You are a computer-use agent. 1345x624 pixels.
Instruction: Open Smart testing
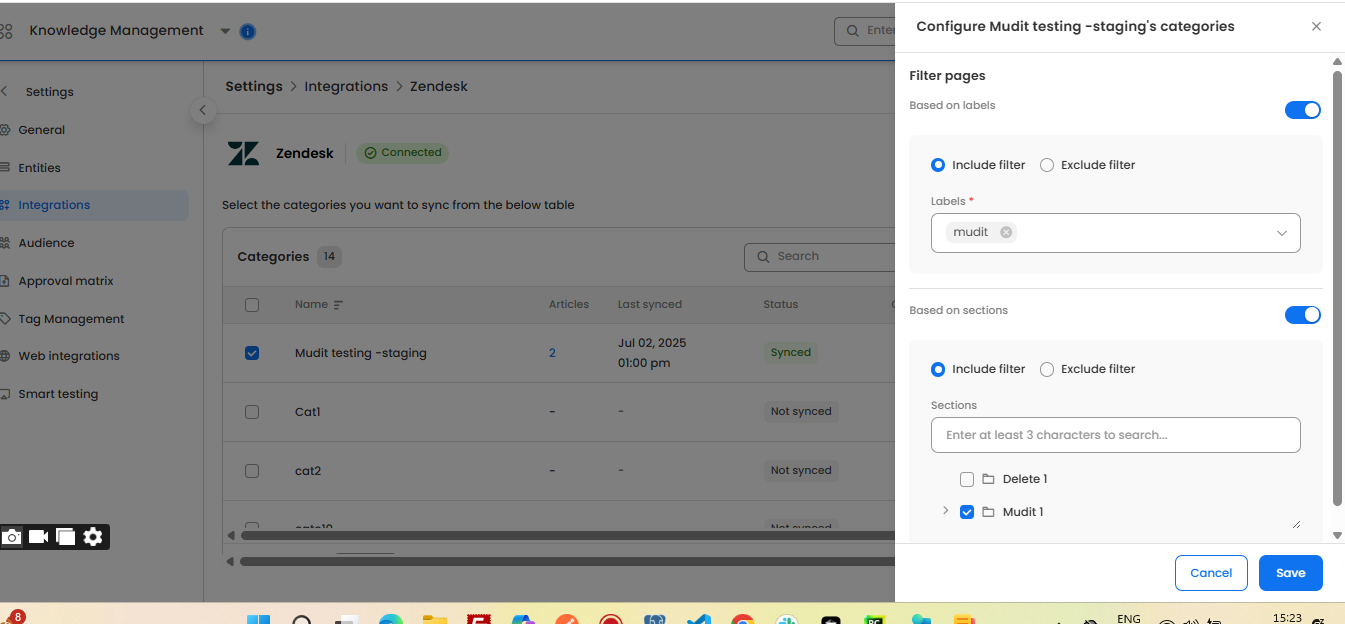click(x=58, y=394)
